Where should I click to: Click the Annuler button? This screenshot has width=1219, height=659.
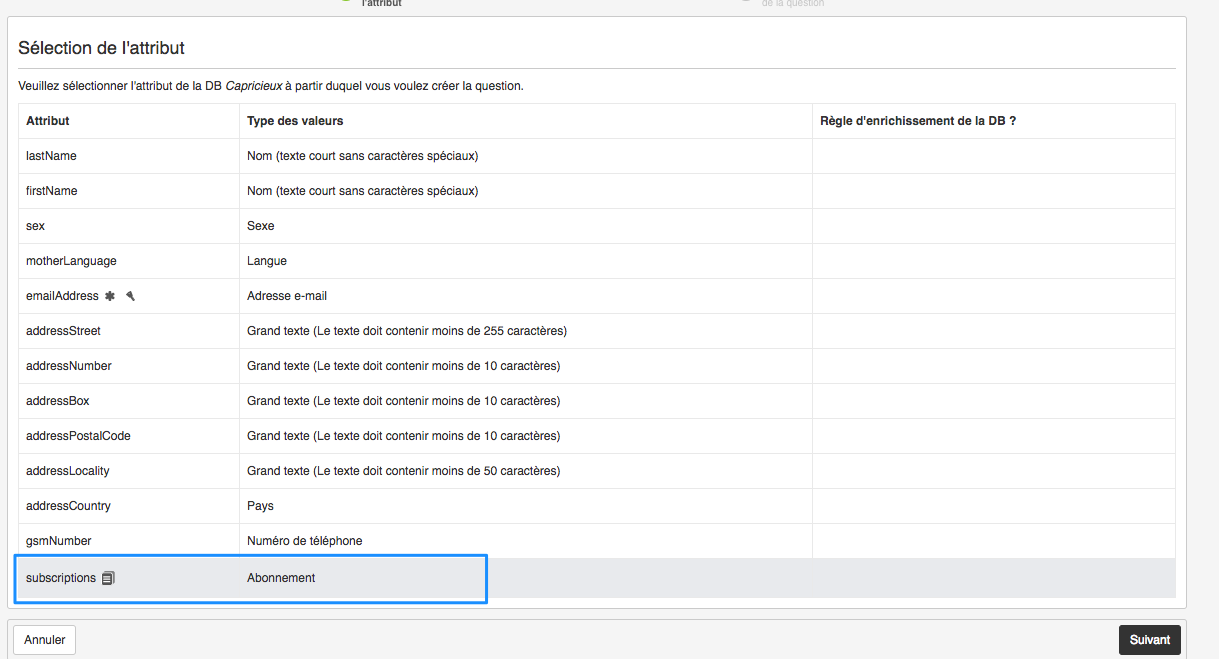(43, 639)
